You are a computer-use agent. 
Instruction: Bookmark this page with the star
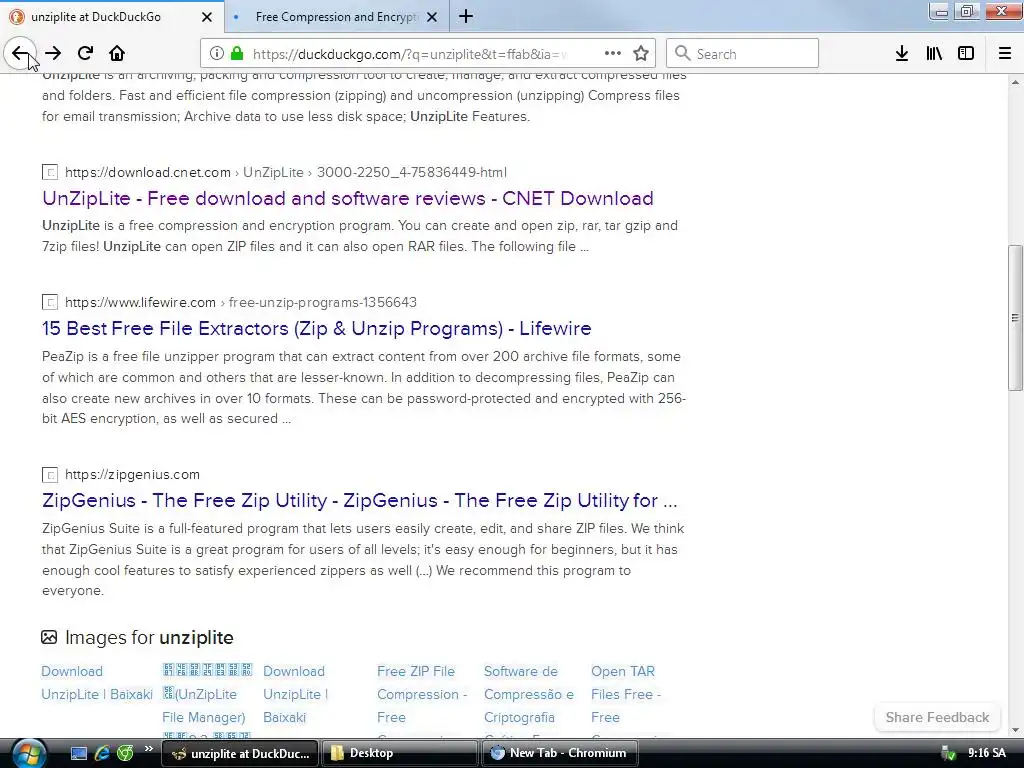(641, 53)
